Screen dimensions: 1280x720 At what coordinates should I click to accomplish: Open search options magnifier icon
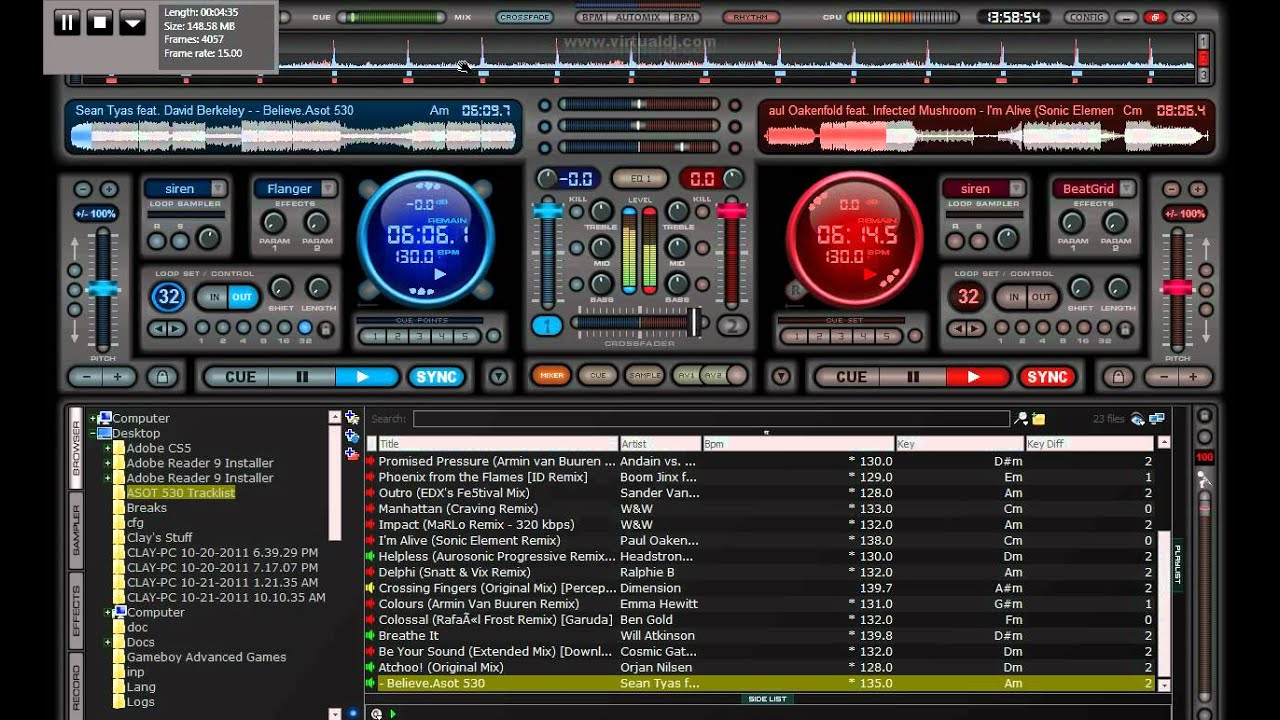click(x=1021, y=419)
